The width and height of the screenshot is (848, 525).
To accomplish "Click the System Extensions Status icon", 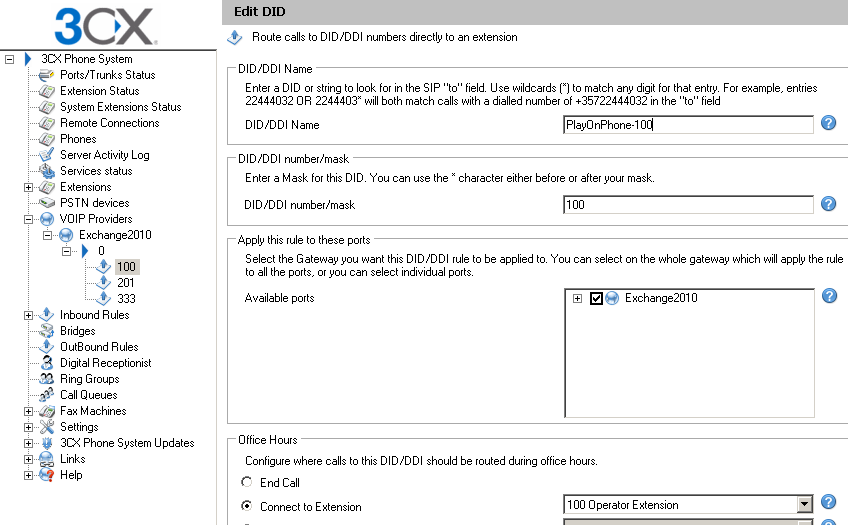I will click(x=47, y=107).
